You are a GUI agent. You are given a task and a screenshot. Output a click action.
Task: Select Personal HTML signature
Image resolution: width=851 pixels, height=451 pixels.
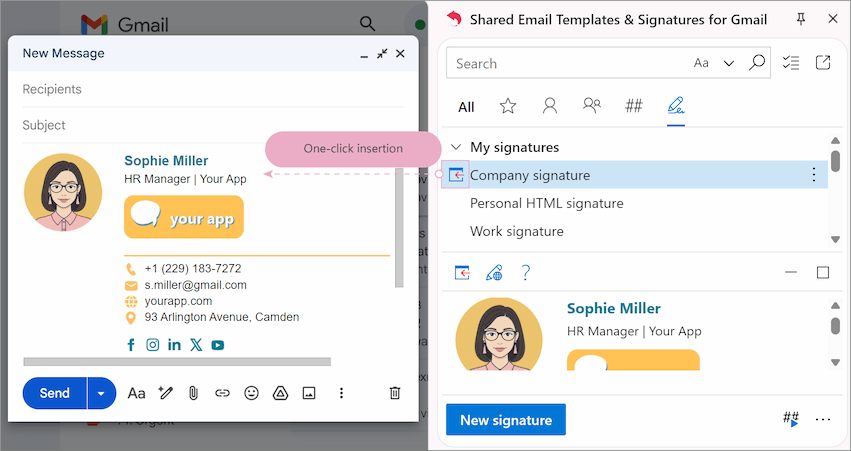click(547, 204)
